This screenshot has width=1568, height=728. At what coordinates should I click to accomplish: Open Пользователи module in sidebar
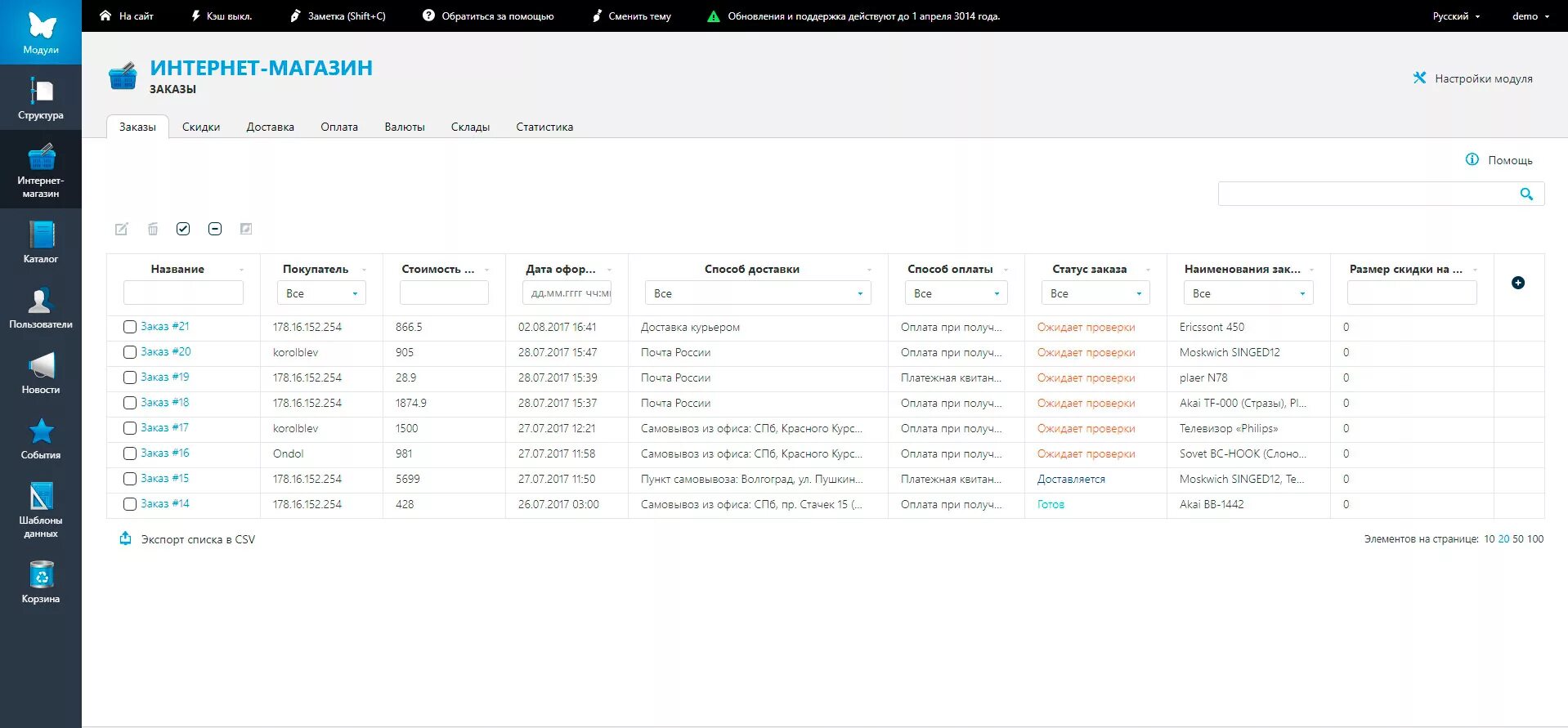click(41, 307)
